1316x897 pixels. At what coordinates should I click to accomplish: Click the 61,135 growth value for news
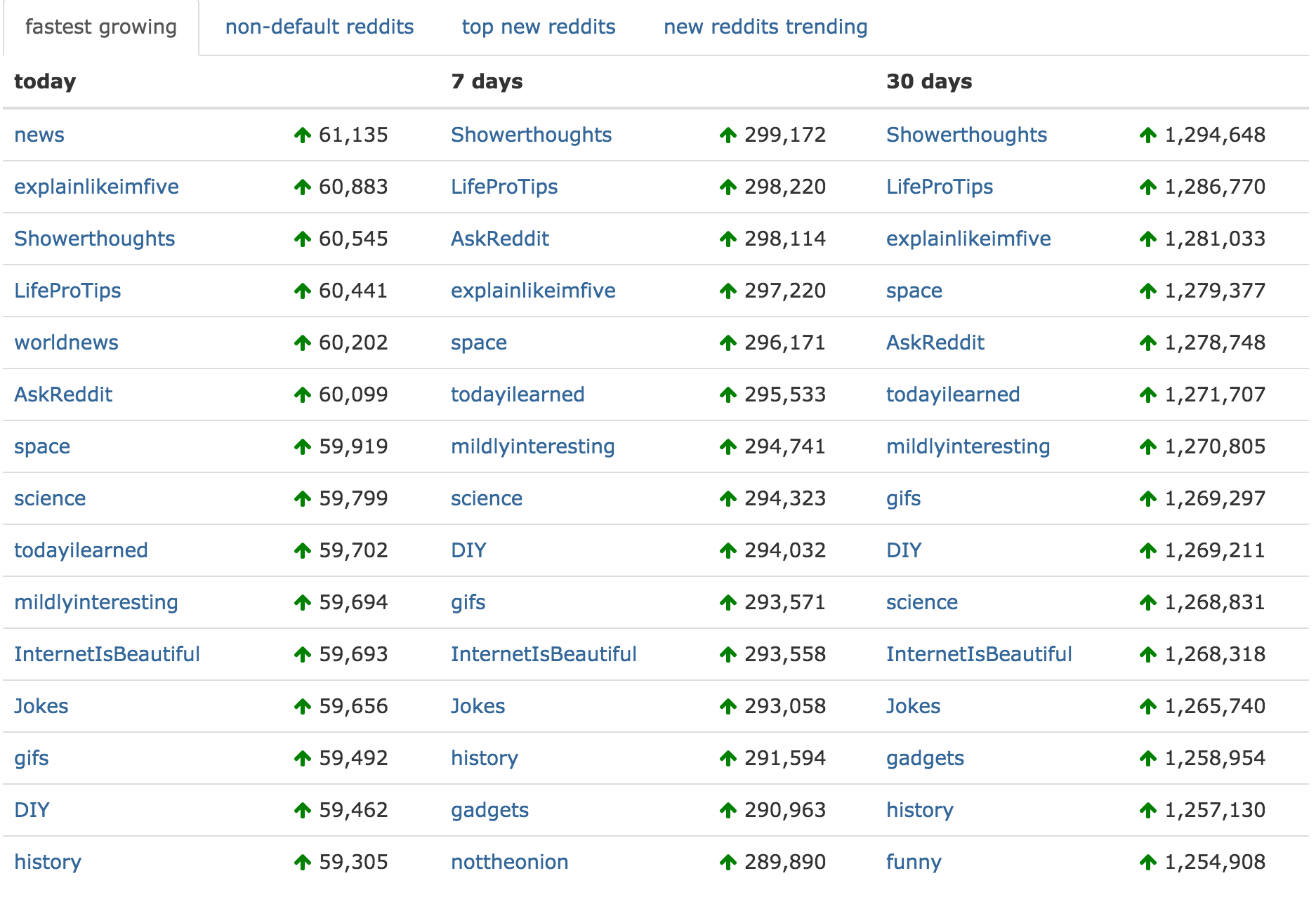(353, 135)
